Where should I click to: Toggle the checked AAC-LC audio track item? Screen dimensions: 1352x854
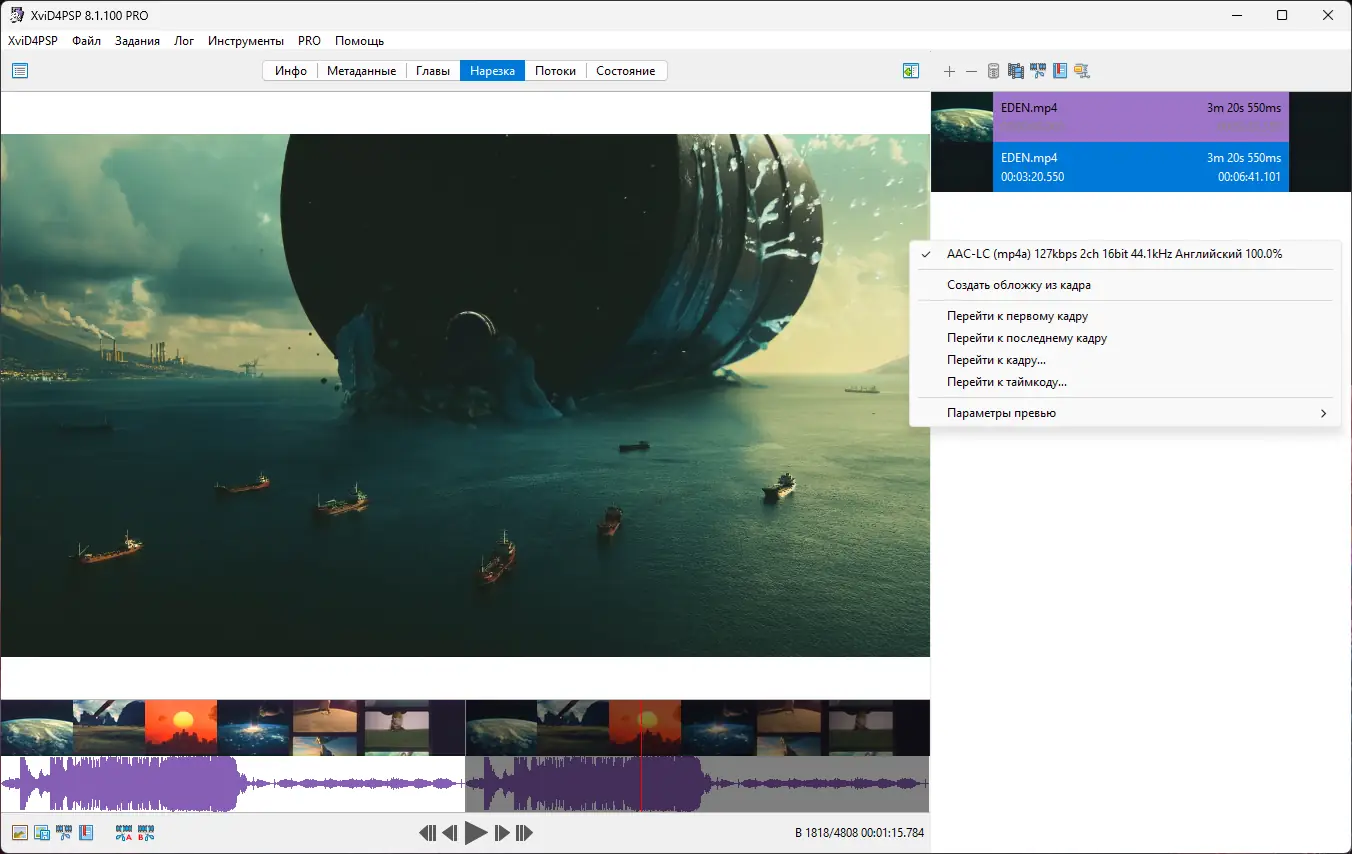1114,254
